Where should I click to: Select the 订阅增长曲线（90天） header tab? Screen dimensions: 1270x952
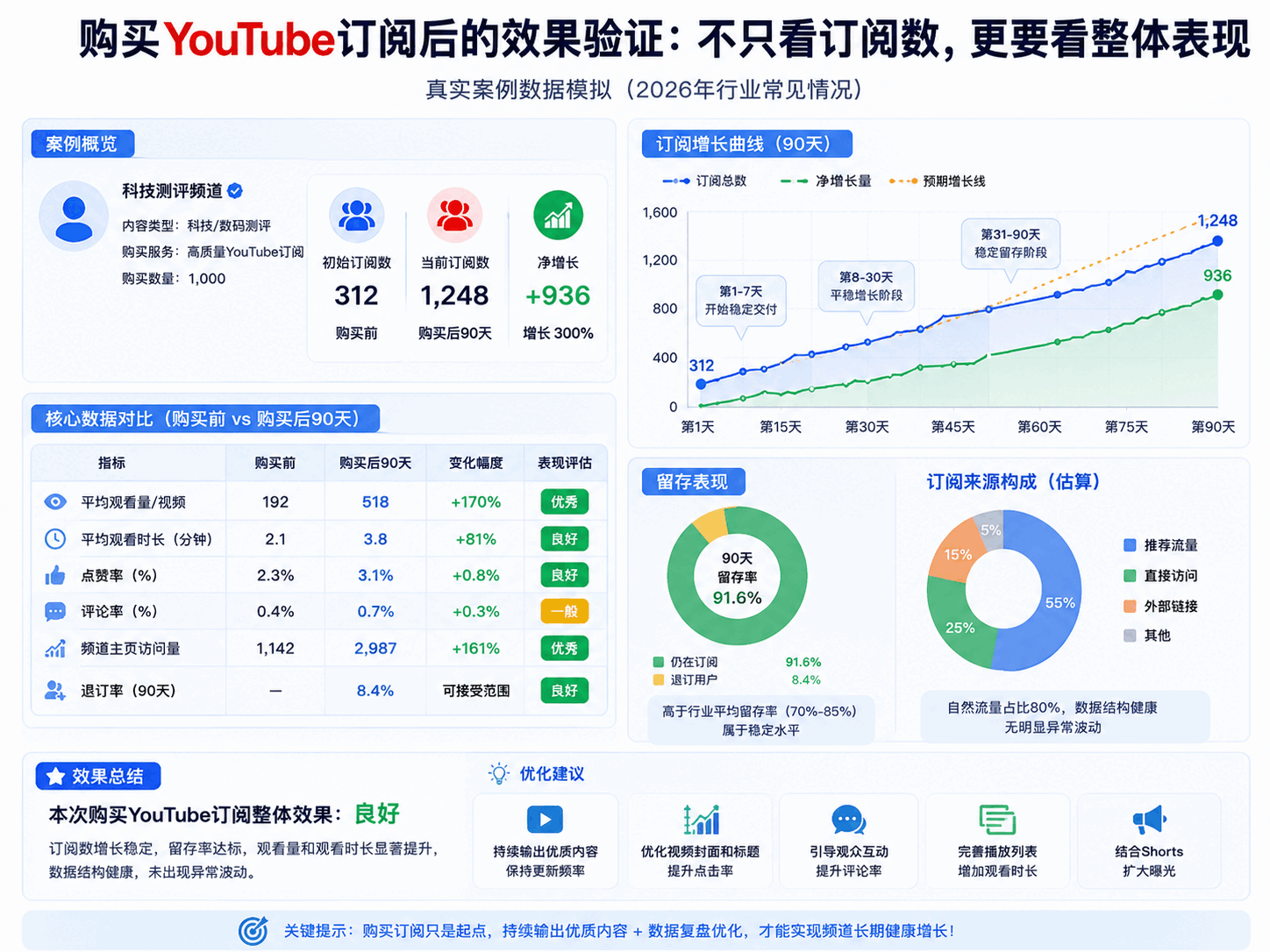747,144
